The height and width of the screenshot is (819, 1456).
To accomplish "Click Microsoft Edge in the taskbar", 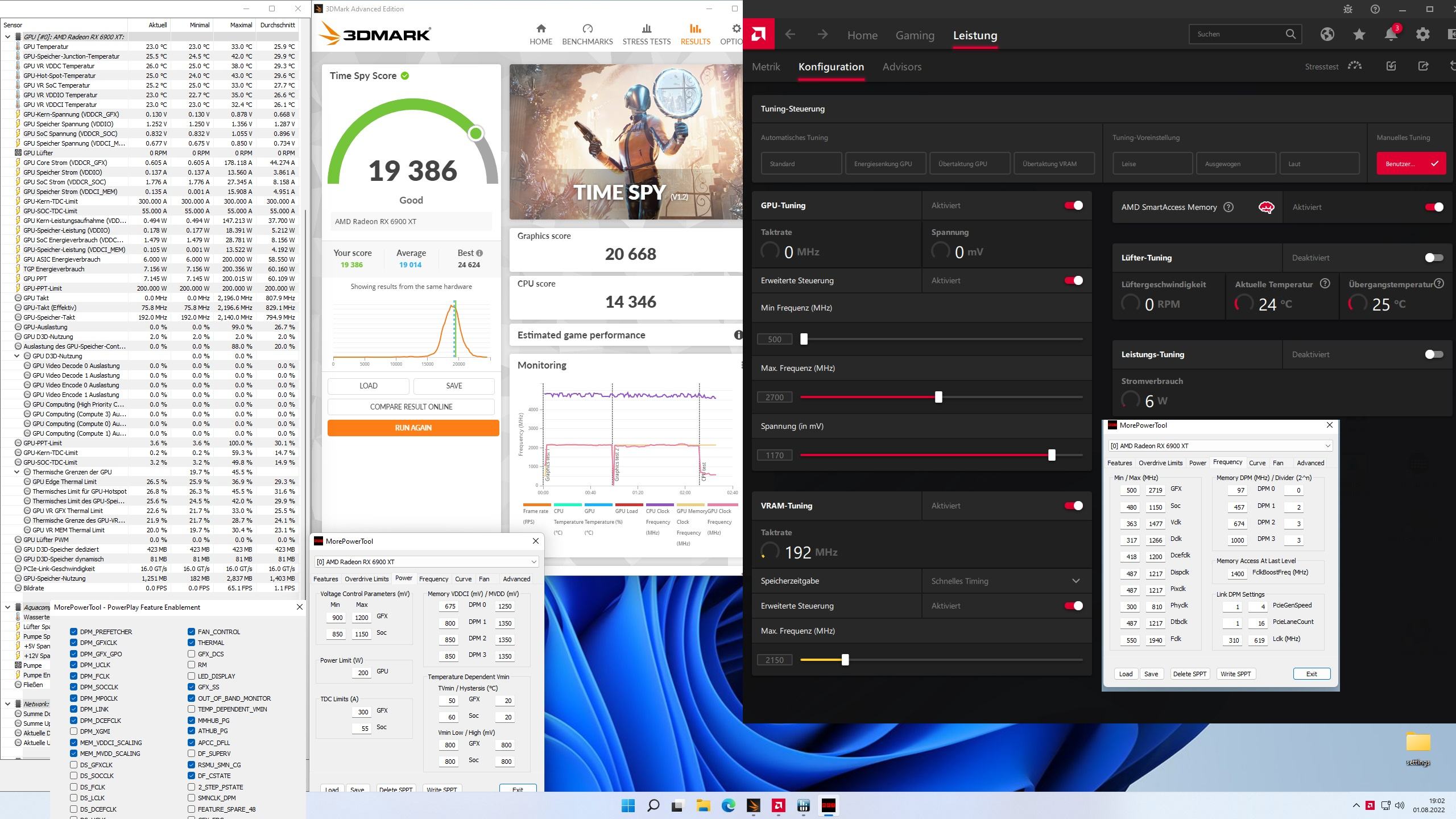I will pyautogui.click(x=728, y=805).
